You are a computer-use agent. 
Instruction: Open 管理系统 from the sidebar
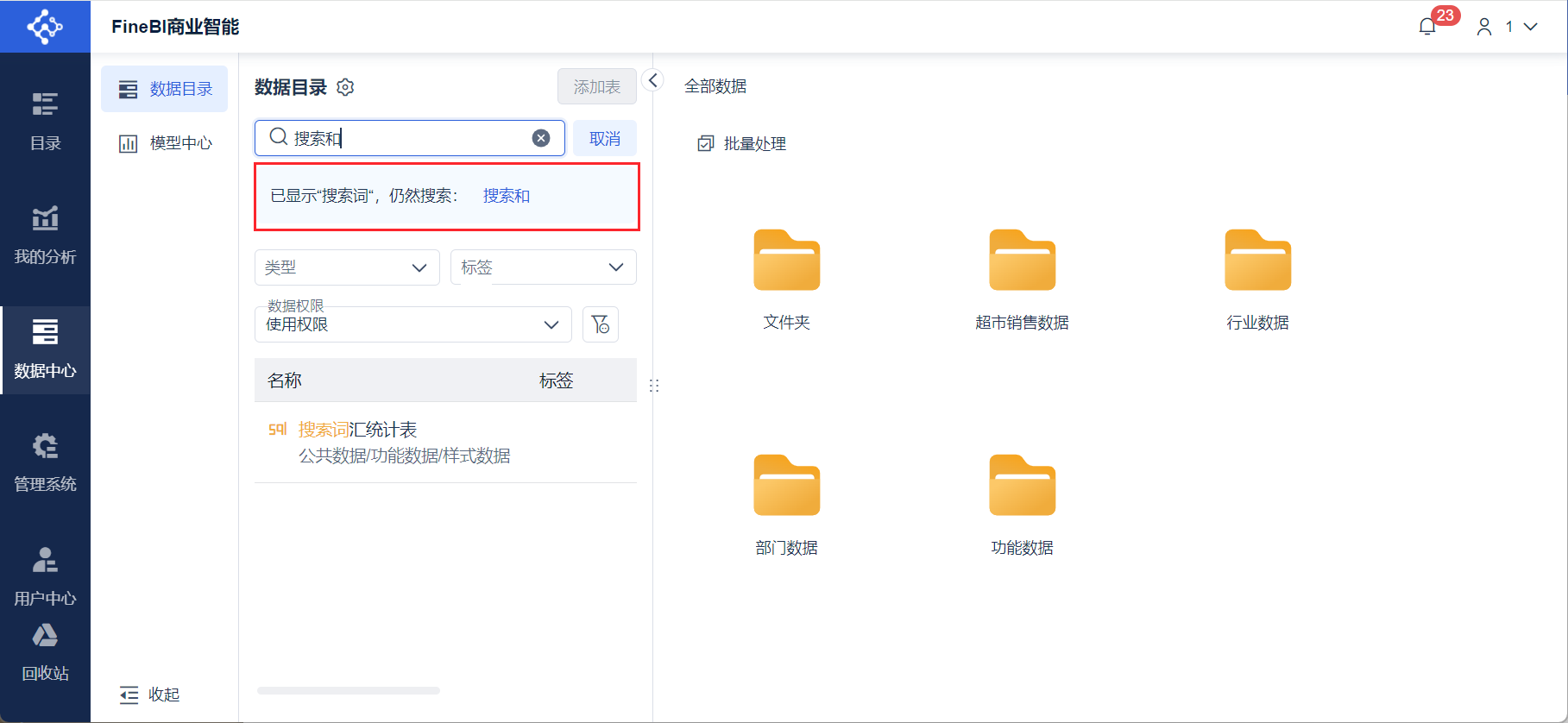click(45, 462)
